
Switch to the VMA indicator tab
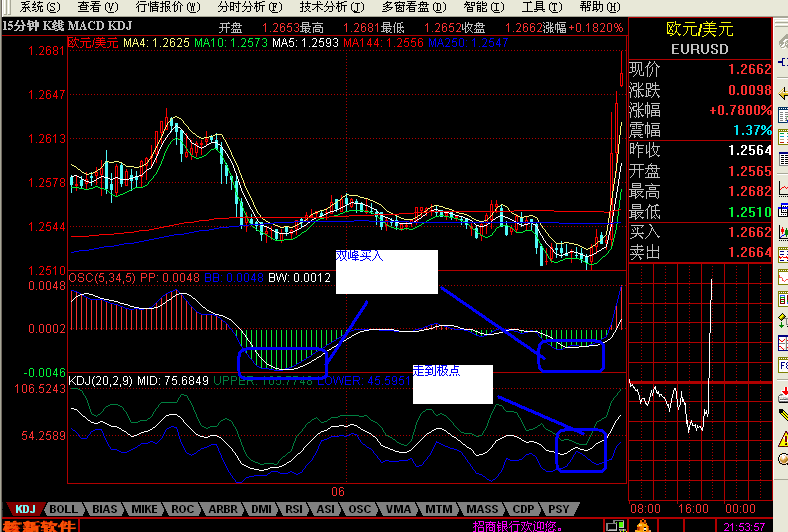(398, 509)
